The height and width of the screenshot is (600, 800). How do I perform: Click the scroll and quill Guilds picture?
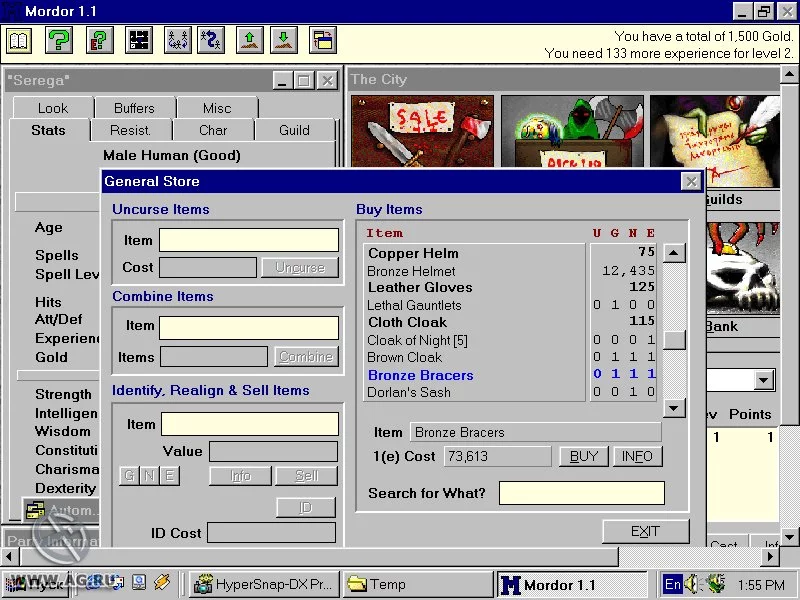pyautogui.click(x=715, y=141)
